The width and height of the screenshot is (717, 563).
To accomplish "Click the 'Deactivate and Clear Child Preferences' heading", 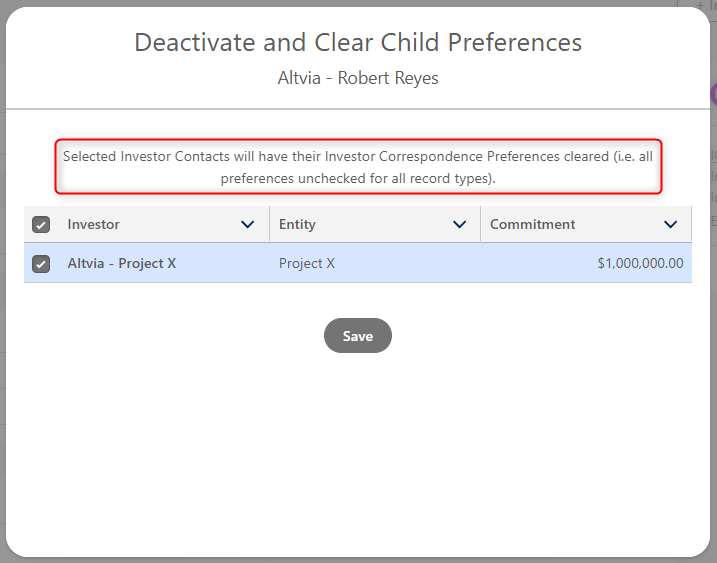I will point(358,43).
